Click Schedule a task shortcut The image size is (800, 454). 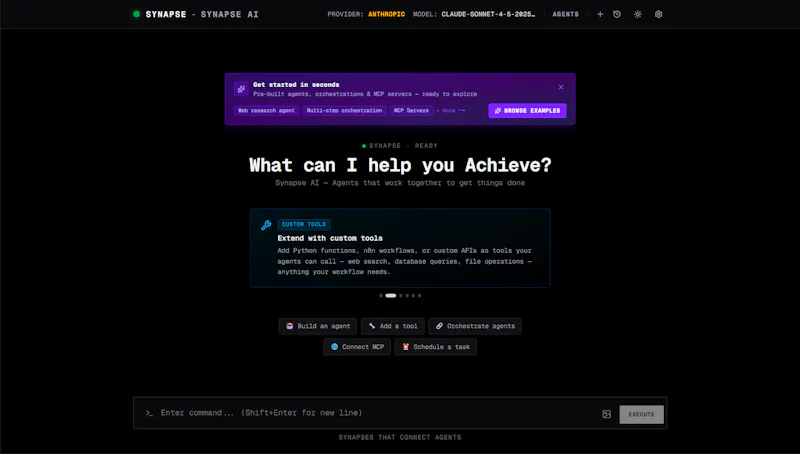[436, 347]
